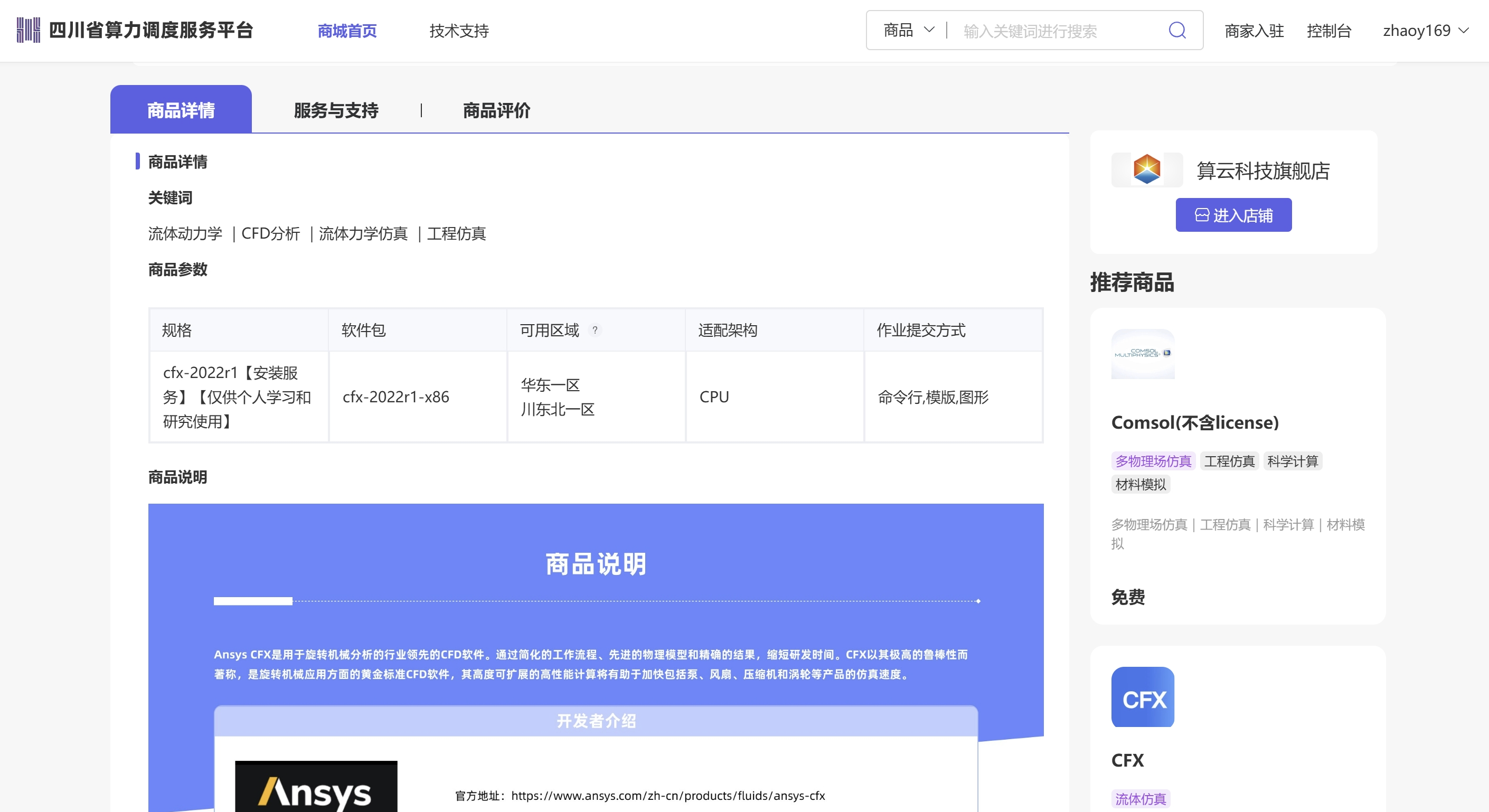Click the CFX recommended product title
Screen dimensions: 1489x812
1127,760
